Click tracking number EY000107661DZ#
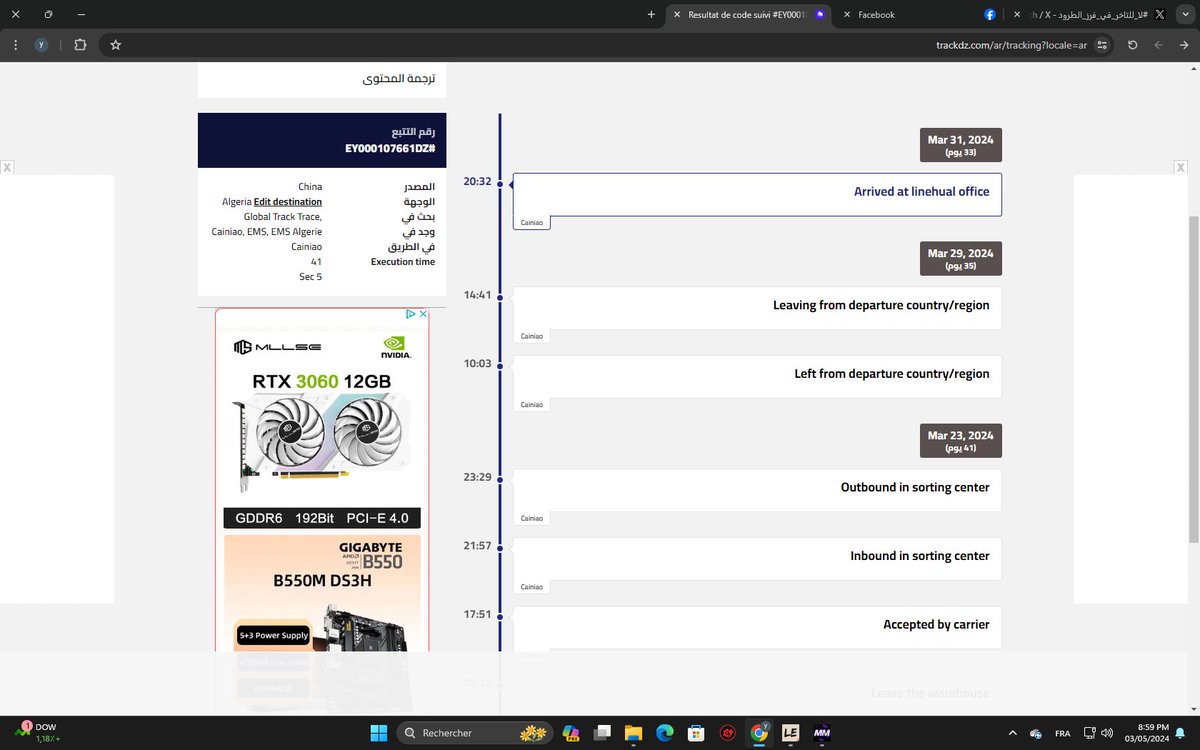The width and height of the screenshot is (1200, 750). point(391,149)
